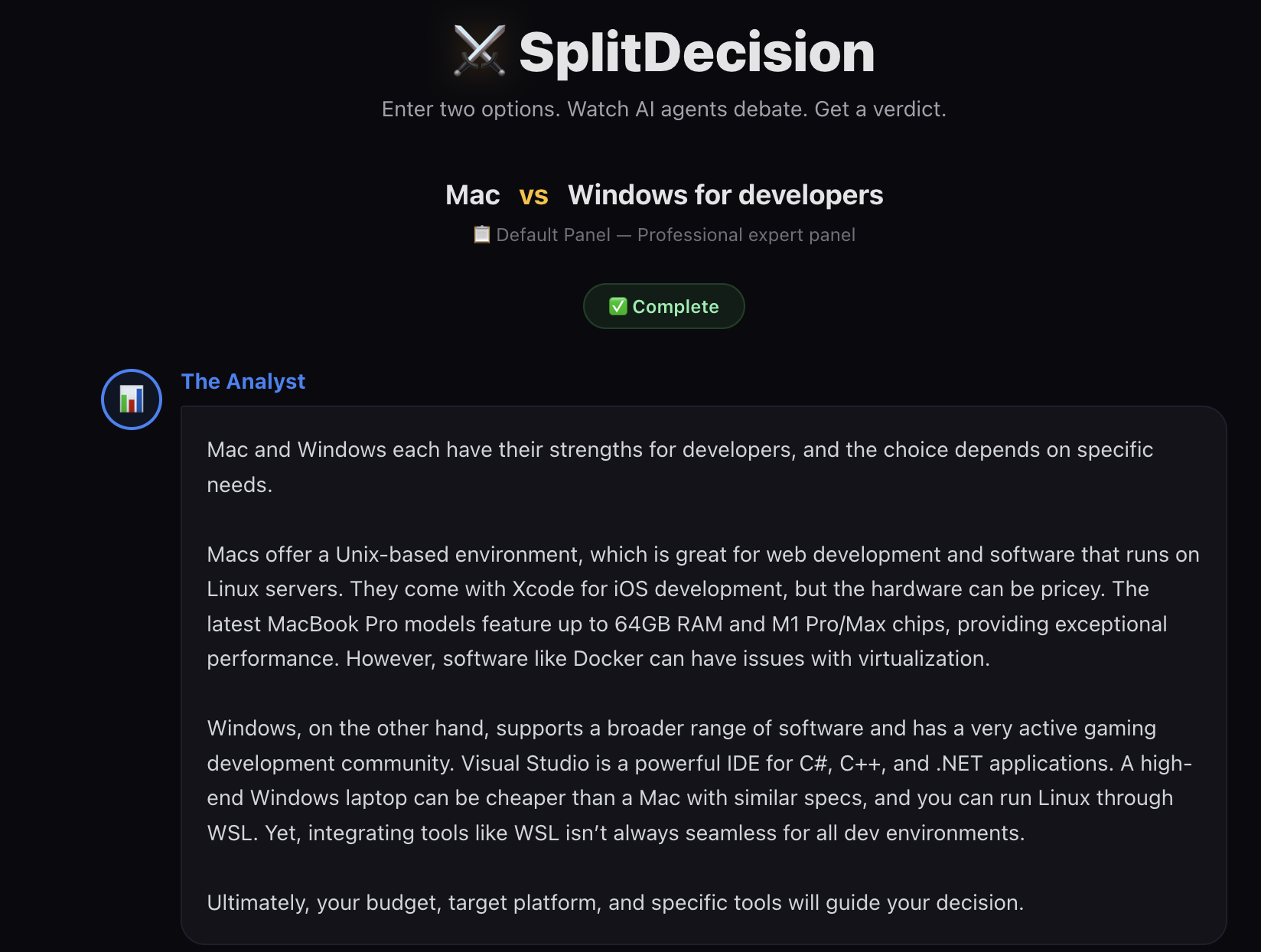Click the clipboard icon beside Default Panel
The height and width of the screenshot is (952, 1261).
[x=482, y=235]
